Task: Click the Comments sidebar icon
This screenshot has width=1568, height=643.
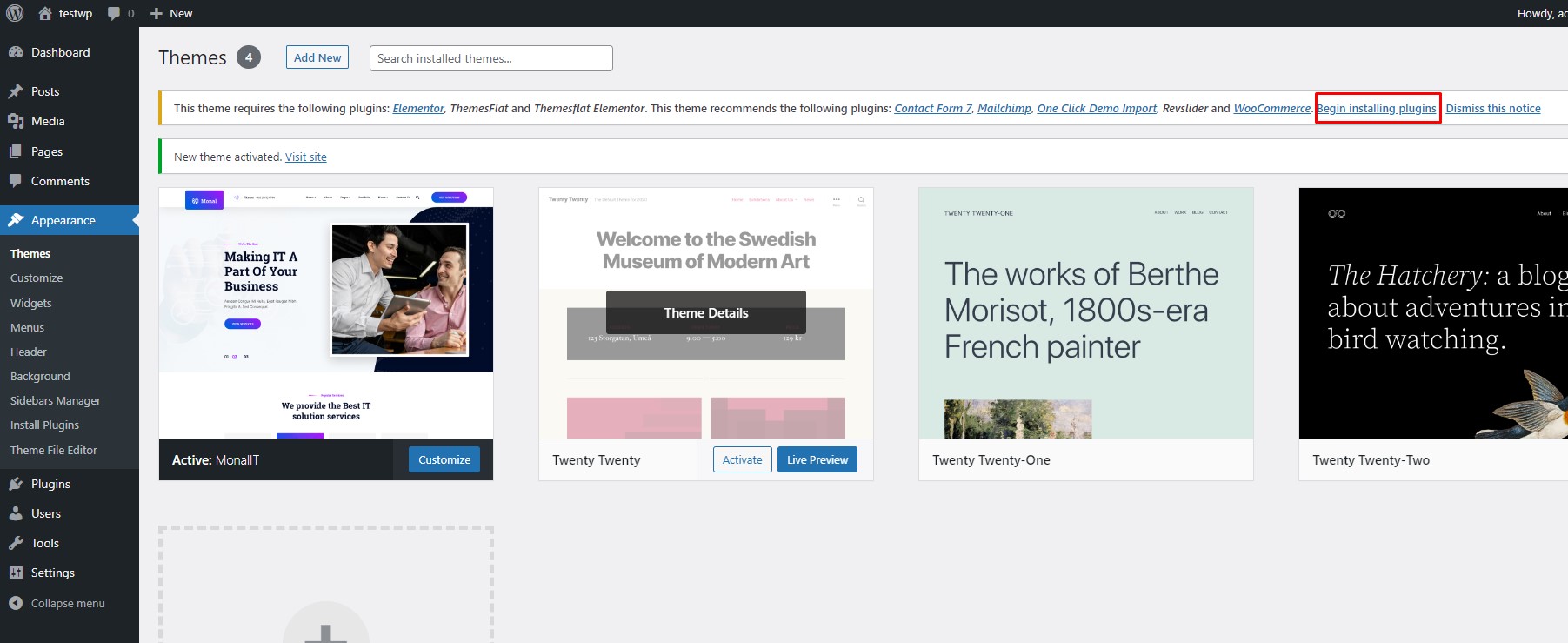Action: 16,181
